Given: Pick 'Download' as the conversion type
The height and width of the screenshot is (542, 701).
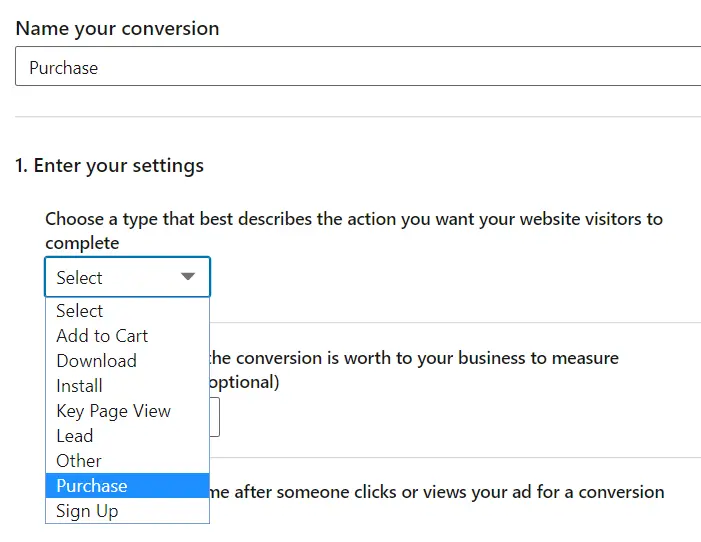Looking at the screenshot, I should (96, 361).
